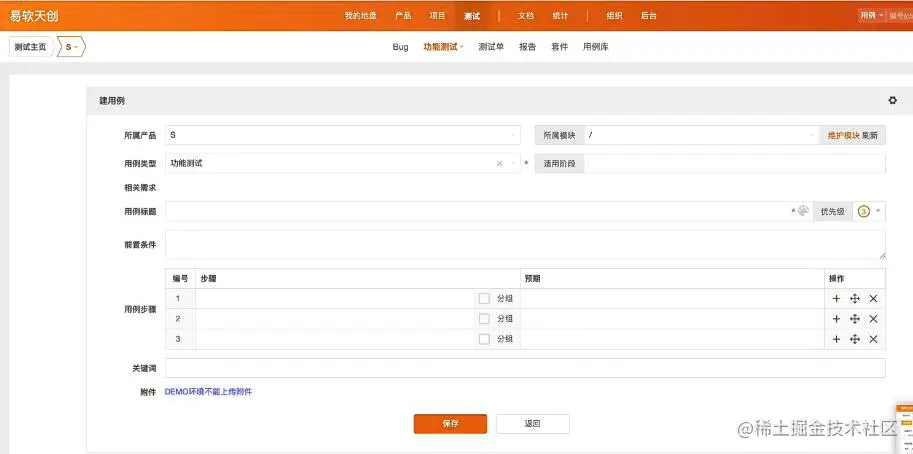Open the 用例类型 dropdown arrow
Screen dimensions: 913x454
click(513, 164)
